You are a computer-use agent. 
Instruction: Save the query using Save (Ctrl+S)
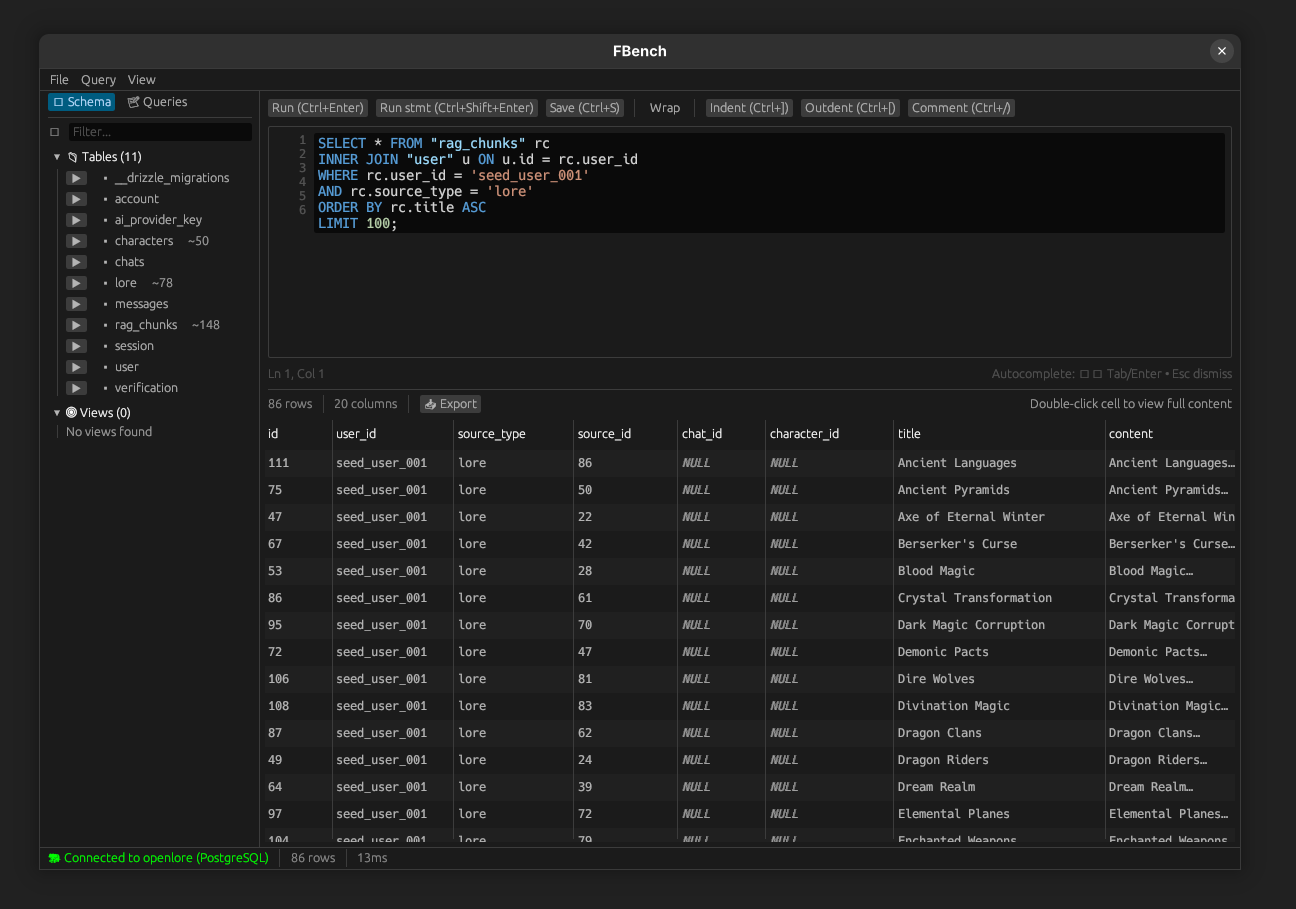tap(584, 107)
